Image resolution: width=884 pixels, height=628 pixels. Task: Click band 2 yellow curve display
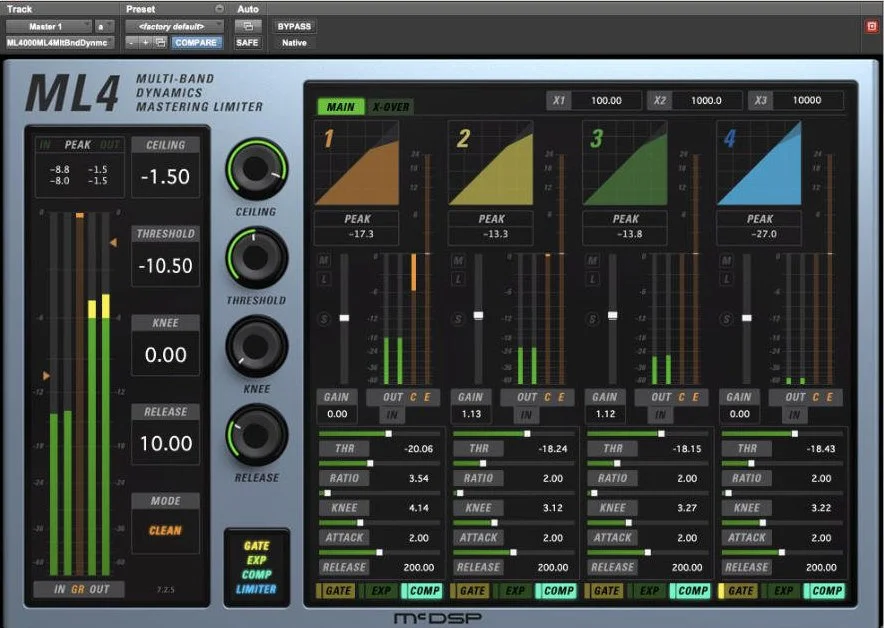click(x=490, y=163)
